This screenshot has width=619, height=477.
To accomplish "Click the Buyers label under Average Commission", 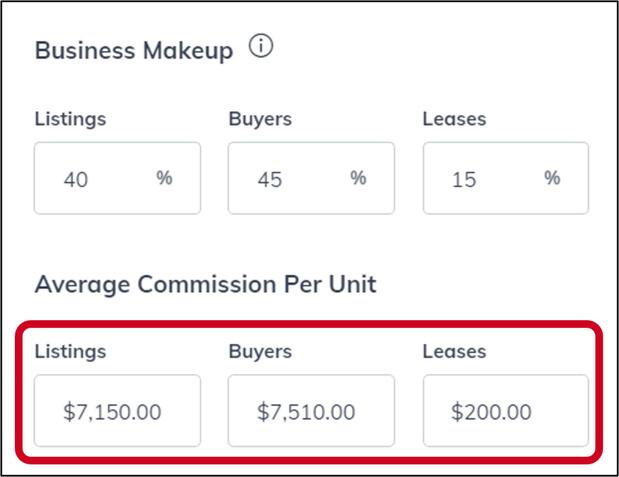I will 260,352.
